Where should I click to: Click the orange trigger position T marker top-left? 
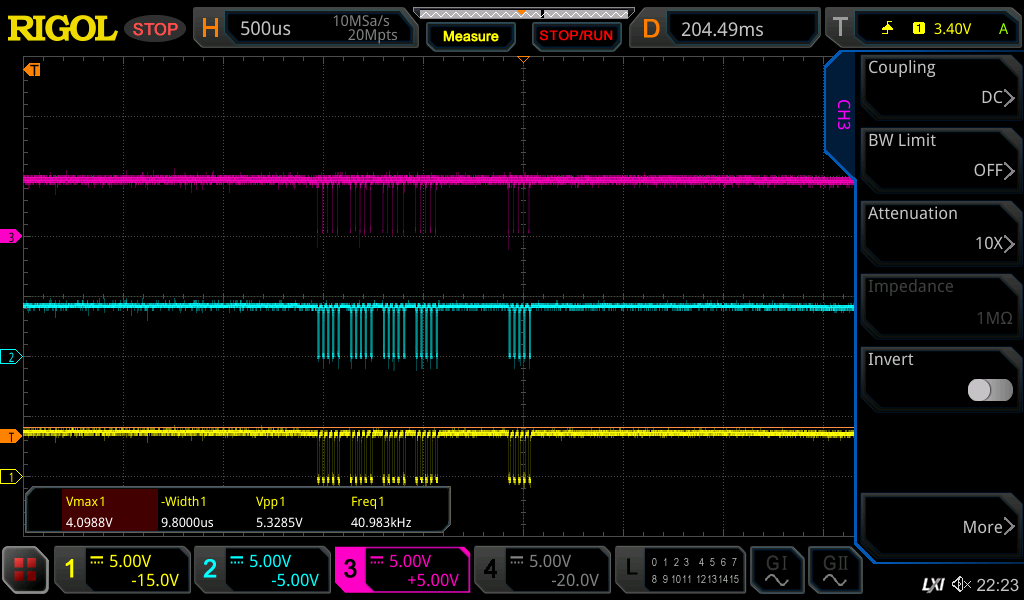[32, 69]
